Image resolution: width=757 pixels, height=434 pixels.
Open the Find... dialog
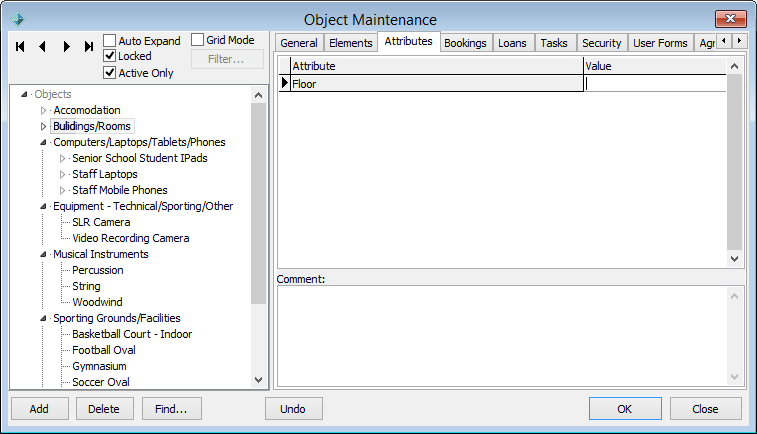(171, 409)
